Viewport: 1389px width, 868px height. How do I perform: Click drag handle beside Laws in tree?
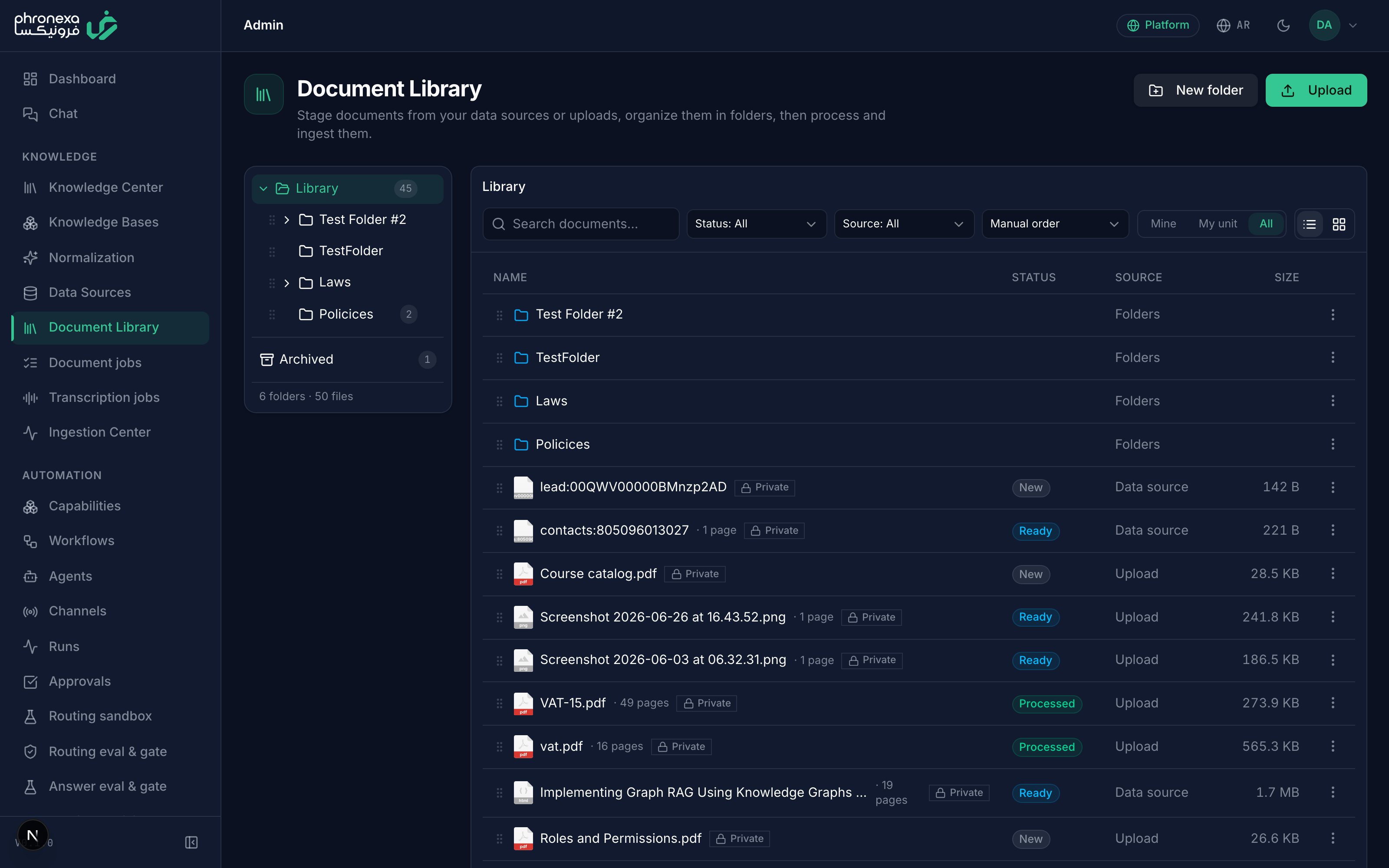[x=272, y=283]
